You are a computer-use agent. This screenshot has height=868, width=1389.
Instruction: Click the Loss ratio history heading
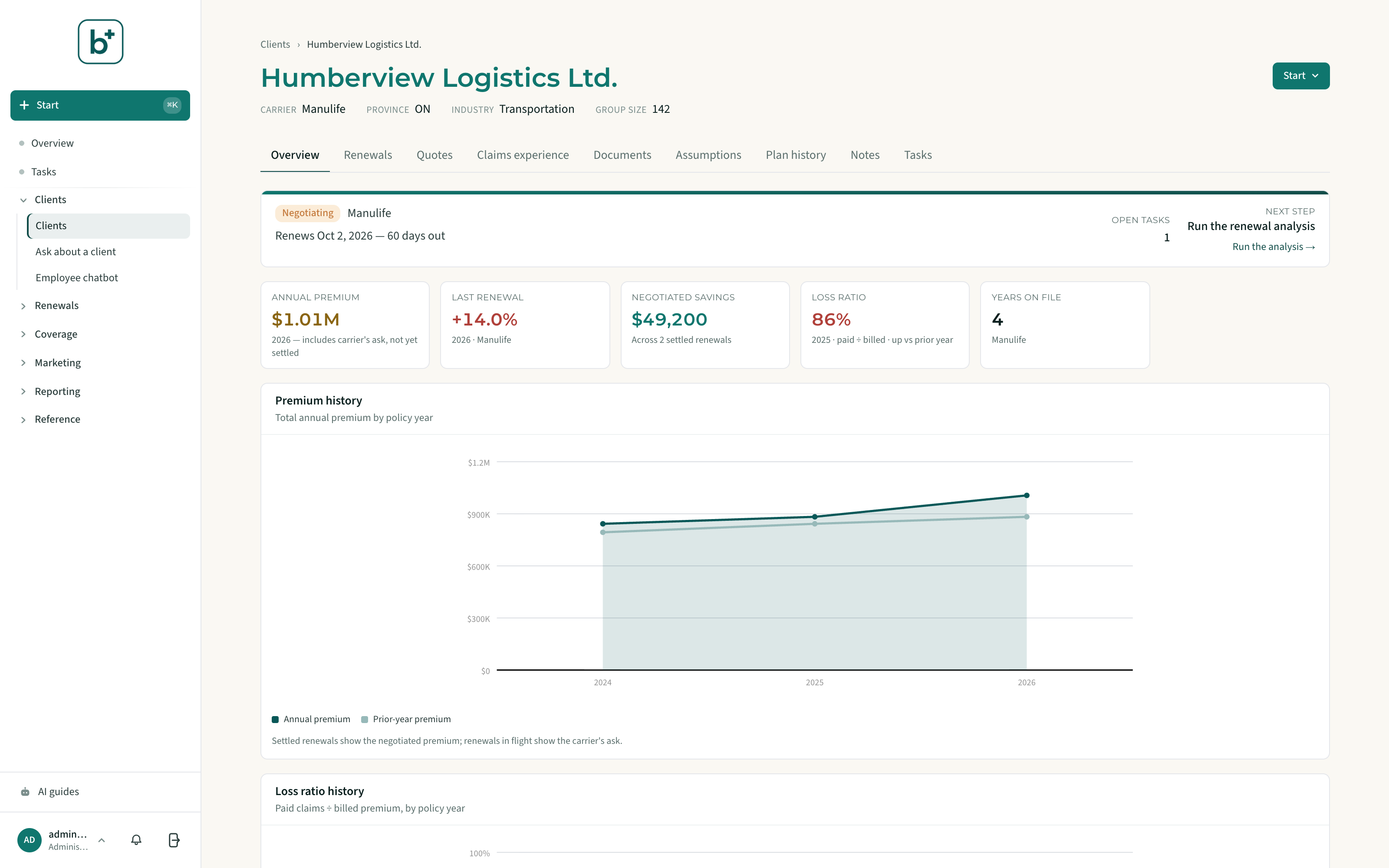click(320, 791)
